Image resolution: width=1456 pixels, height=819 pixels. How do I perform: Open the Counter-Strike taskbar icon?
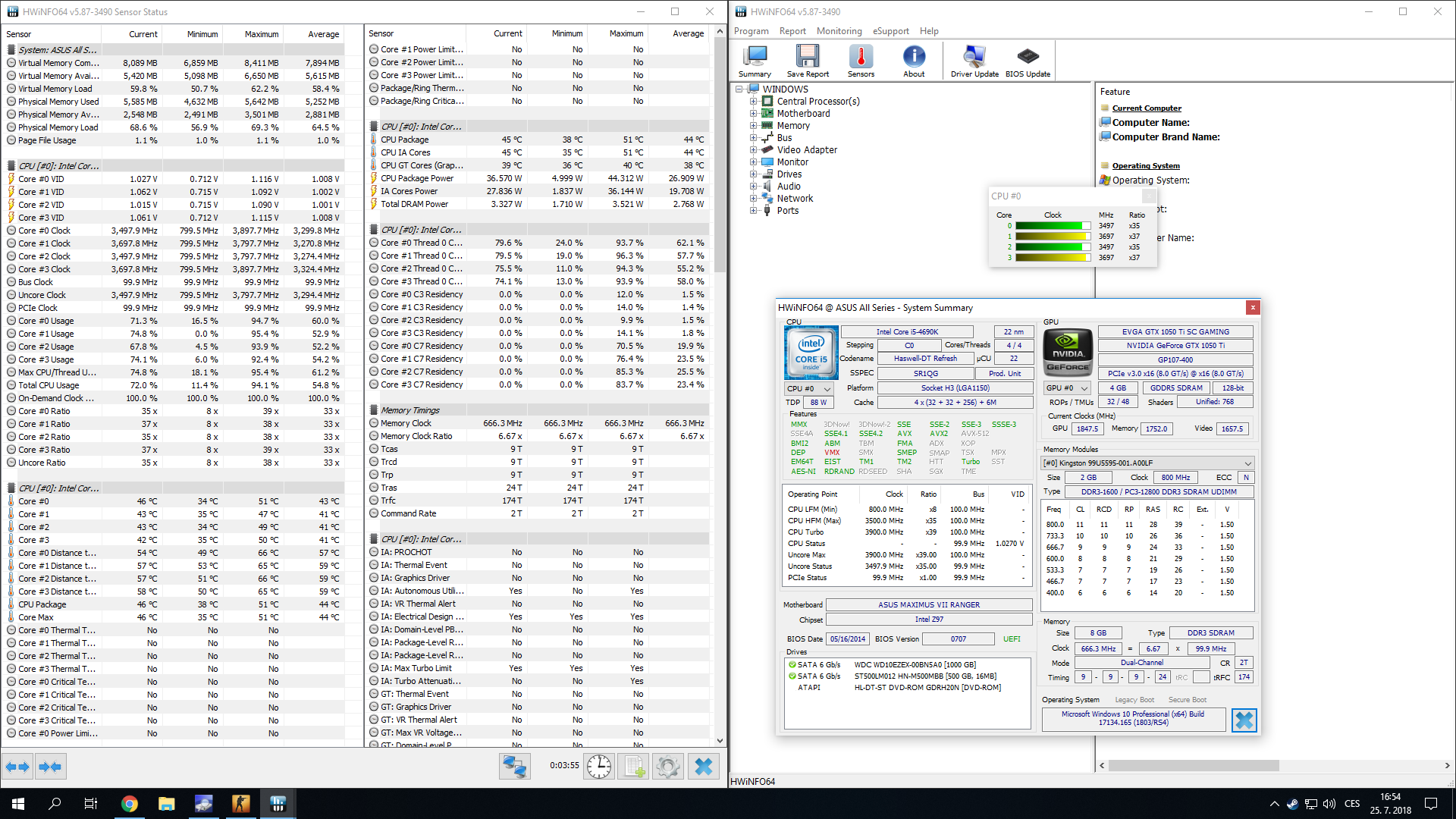click(x=241, y=804)
